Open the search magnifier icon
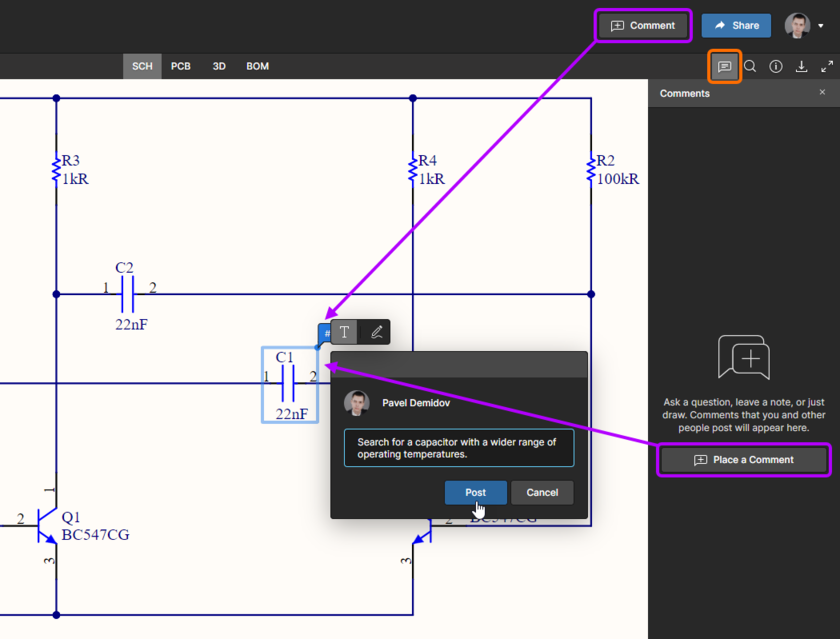Screen dimensions: 840x639 point(750,66)
